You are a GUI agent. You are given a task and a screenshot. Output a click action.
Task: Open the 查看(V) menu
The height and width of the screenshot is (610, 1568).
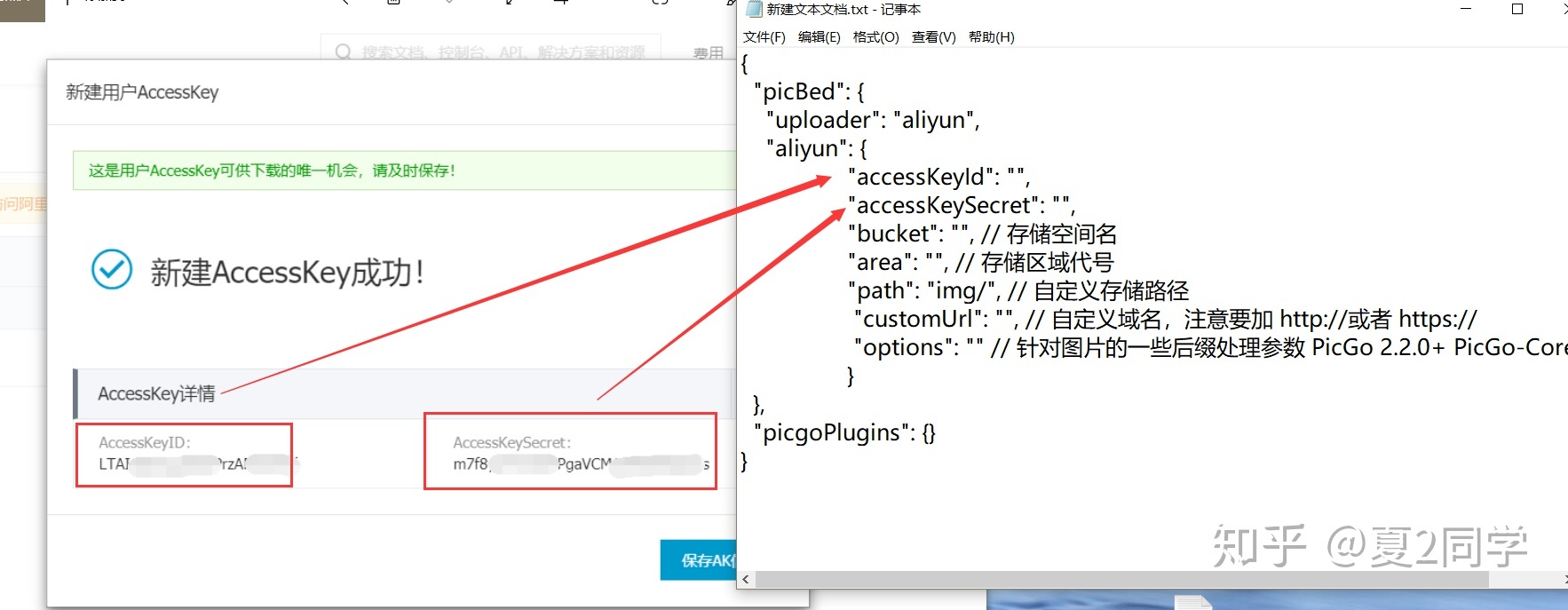coord(933,37)
